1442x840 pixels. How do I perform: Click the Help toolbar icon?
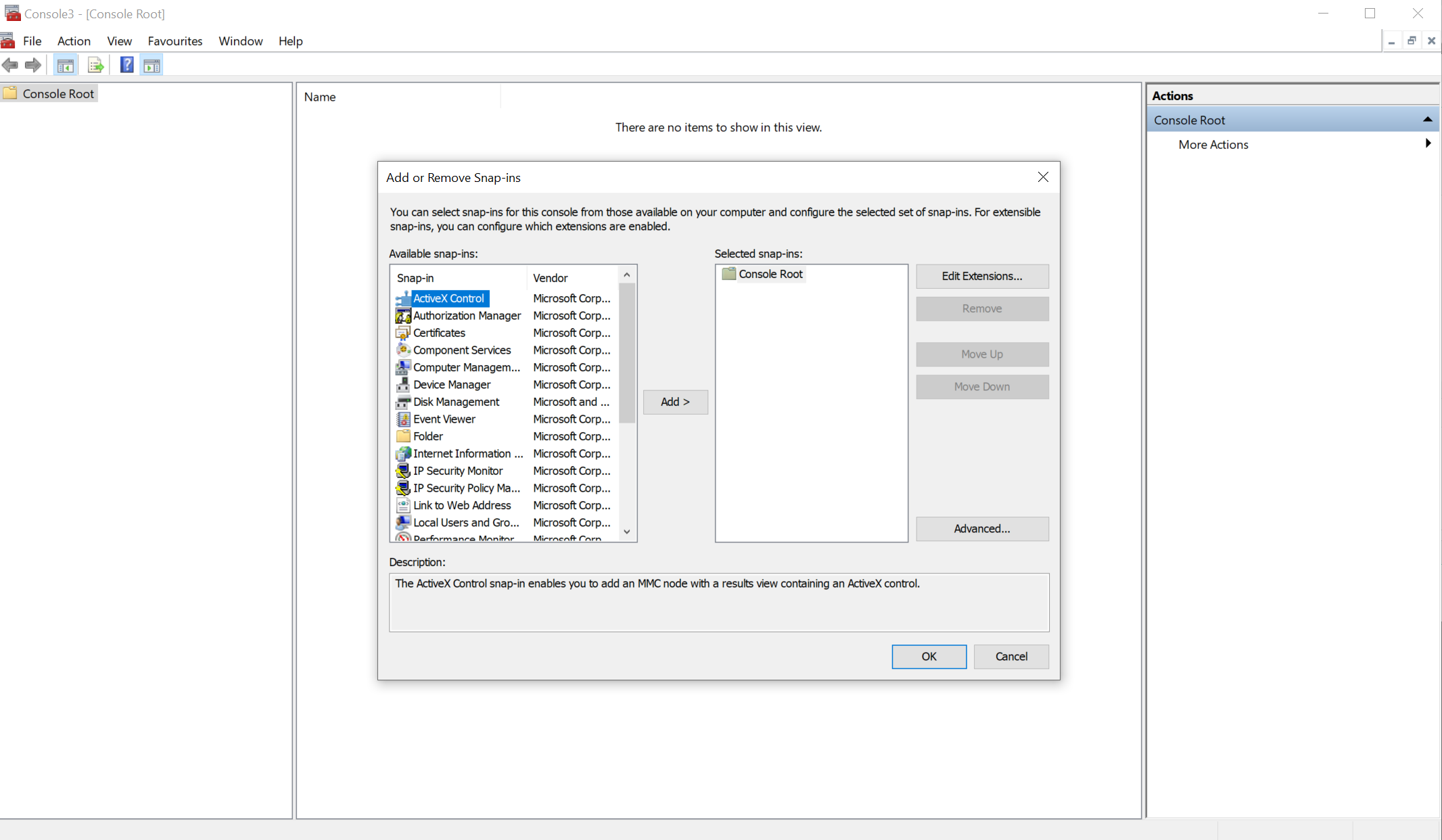(126, 65)
